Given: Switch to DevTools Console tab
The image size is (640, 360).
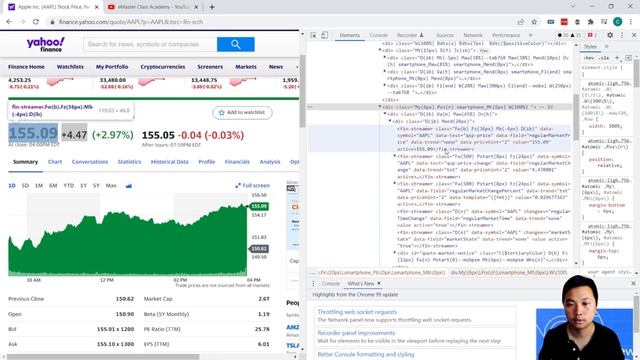Looking at the screenshot, I should (x=378, y=35).
